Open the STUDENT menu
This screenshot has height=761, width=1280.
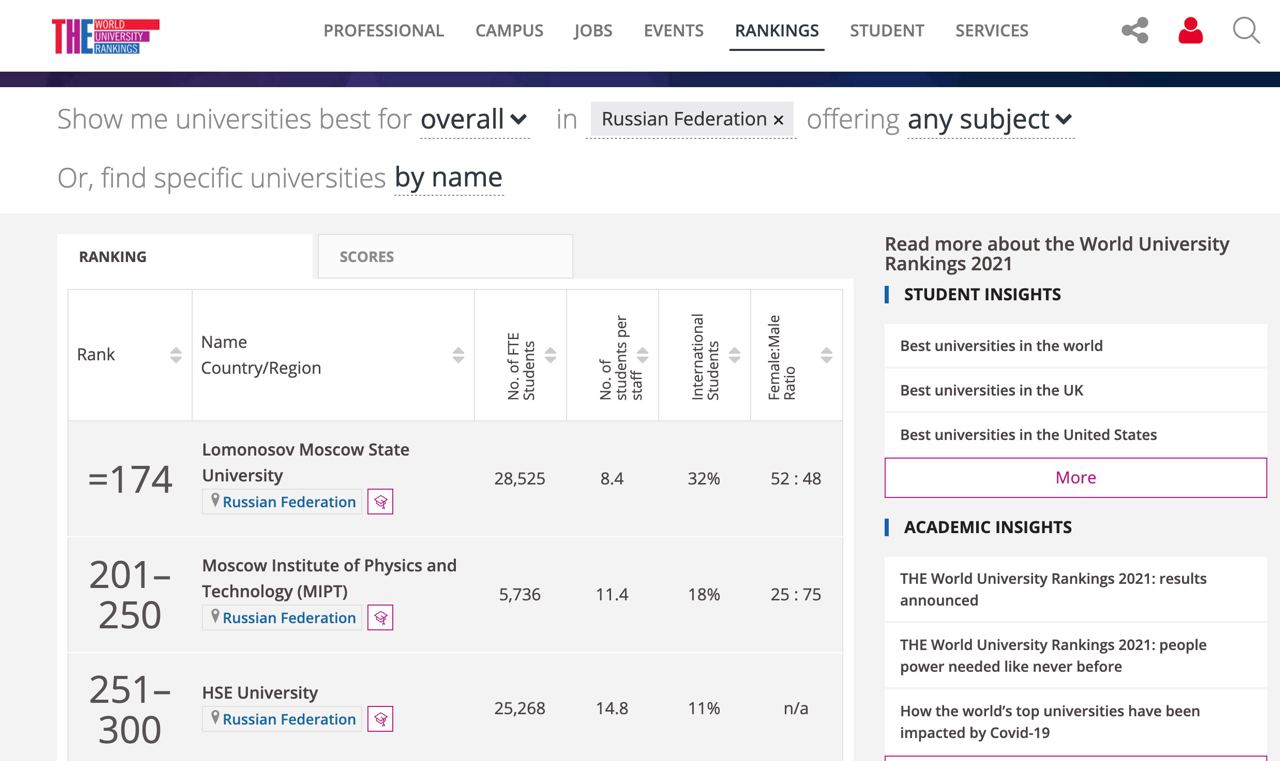tap(887, 31)
